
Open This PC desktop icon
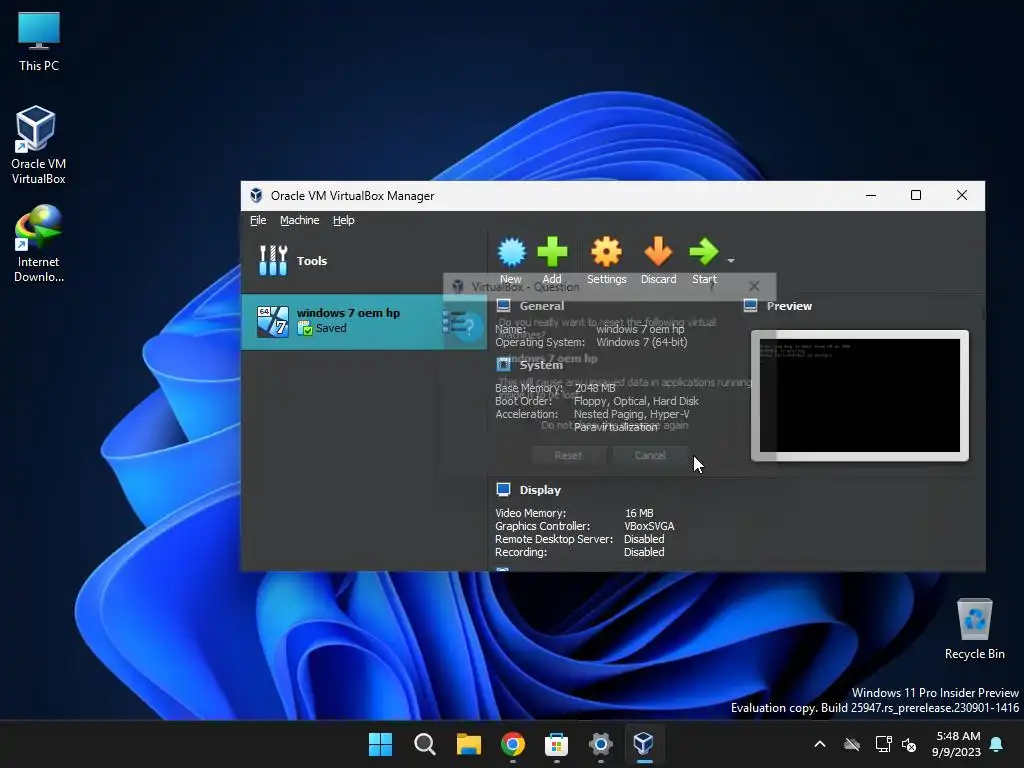pyautogui.click(x=39, y=42)
